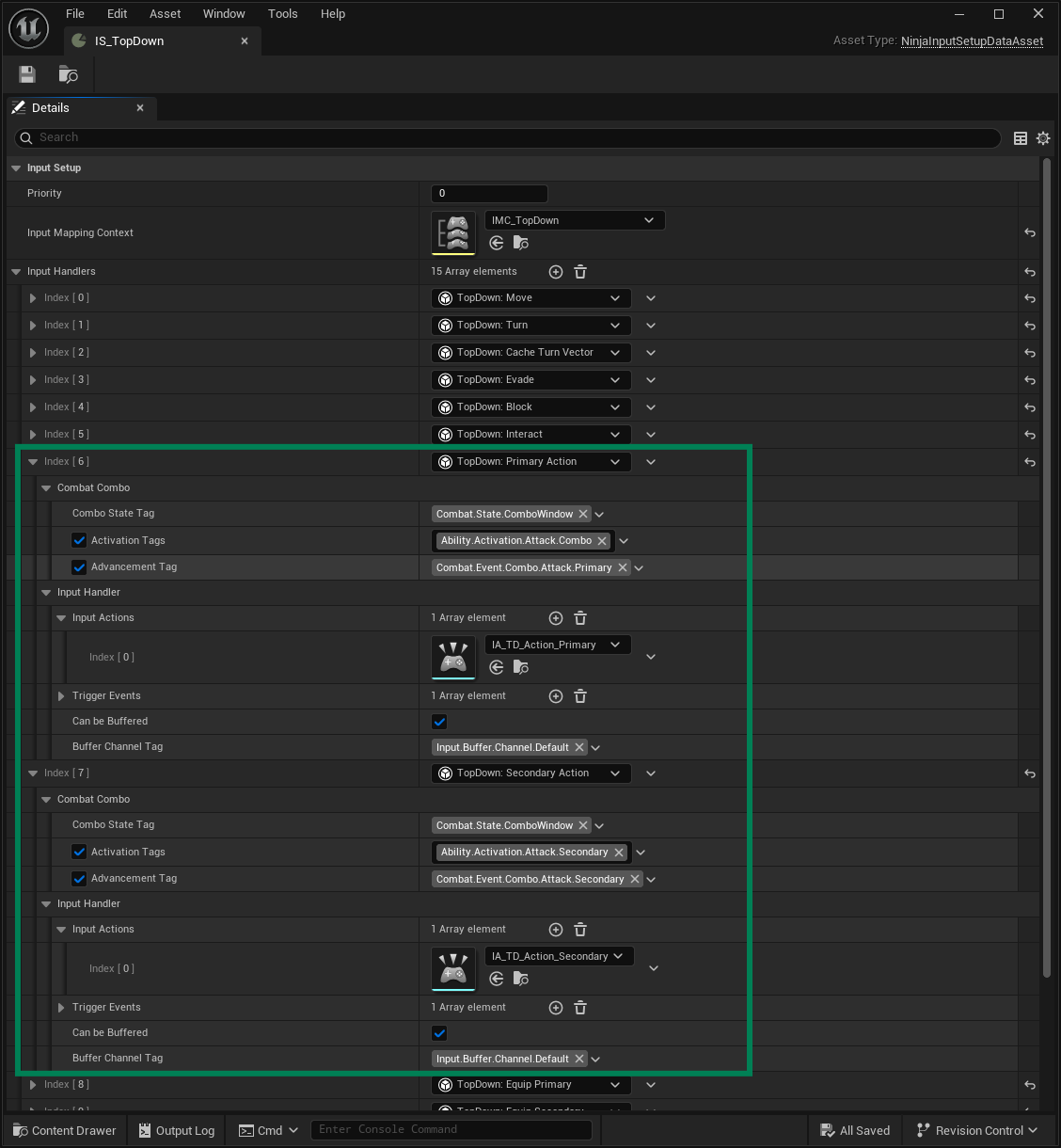The height and width of the screenshot is (1148, 1061).
Task: Open Buffer Channel Tag dropdown for Primary Action
Action: 595,748
